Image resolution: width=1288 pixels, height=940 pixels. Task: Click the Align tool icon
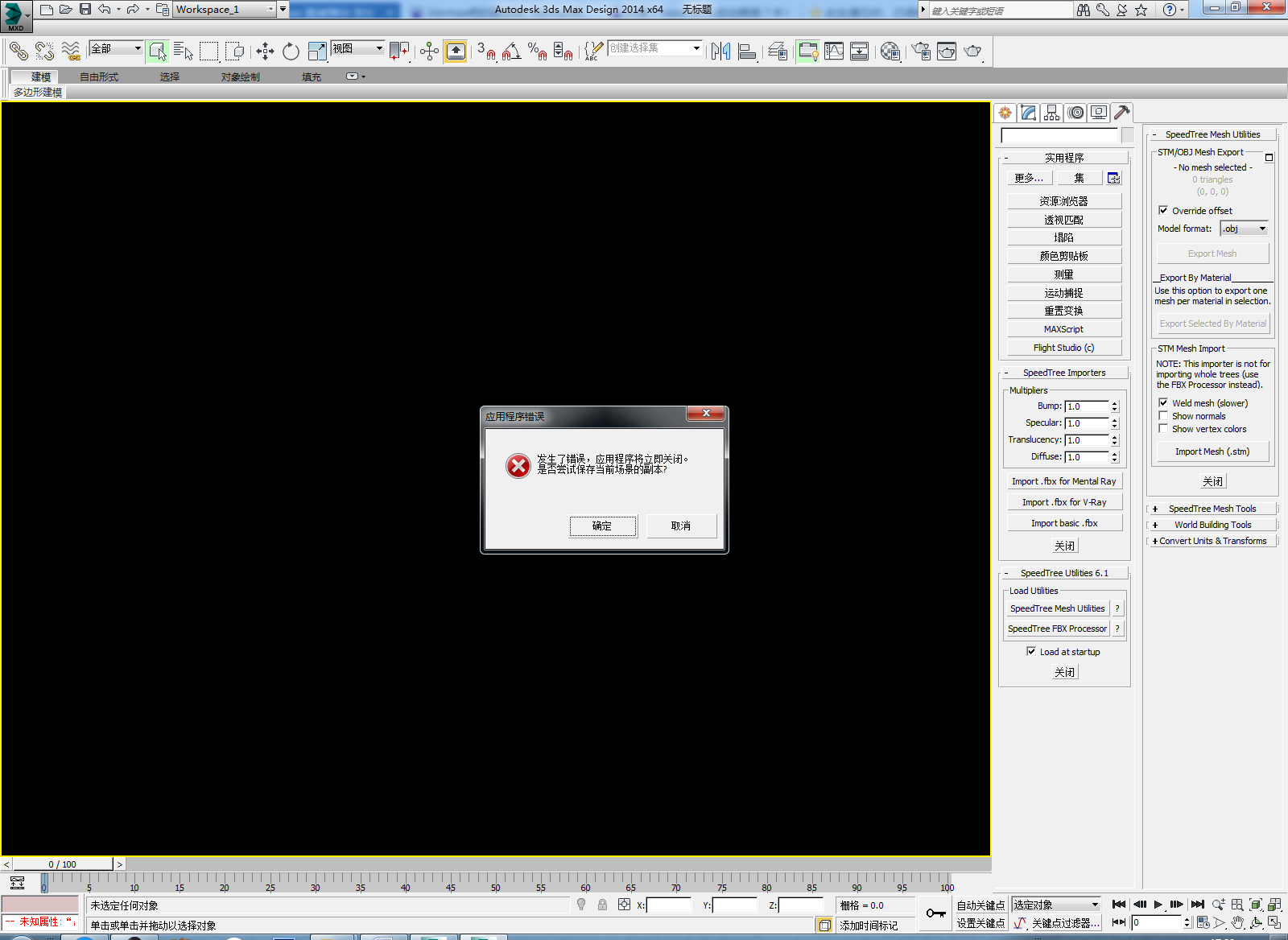[747, 52]
